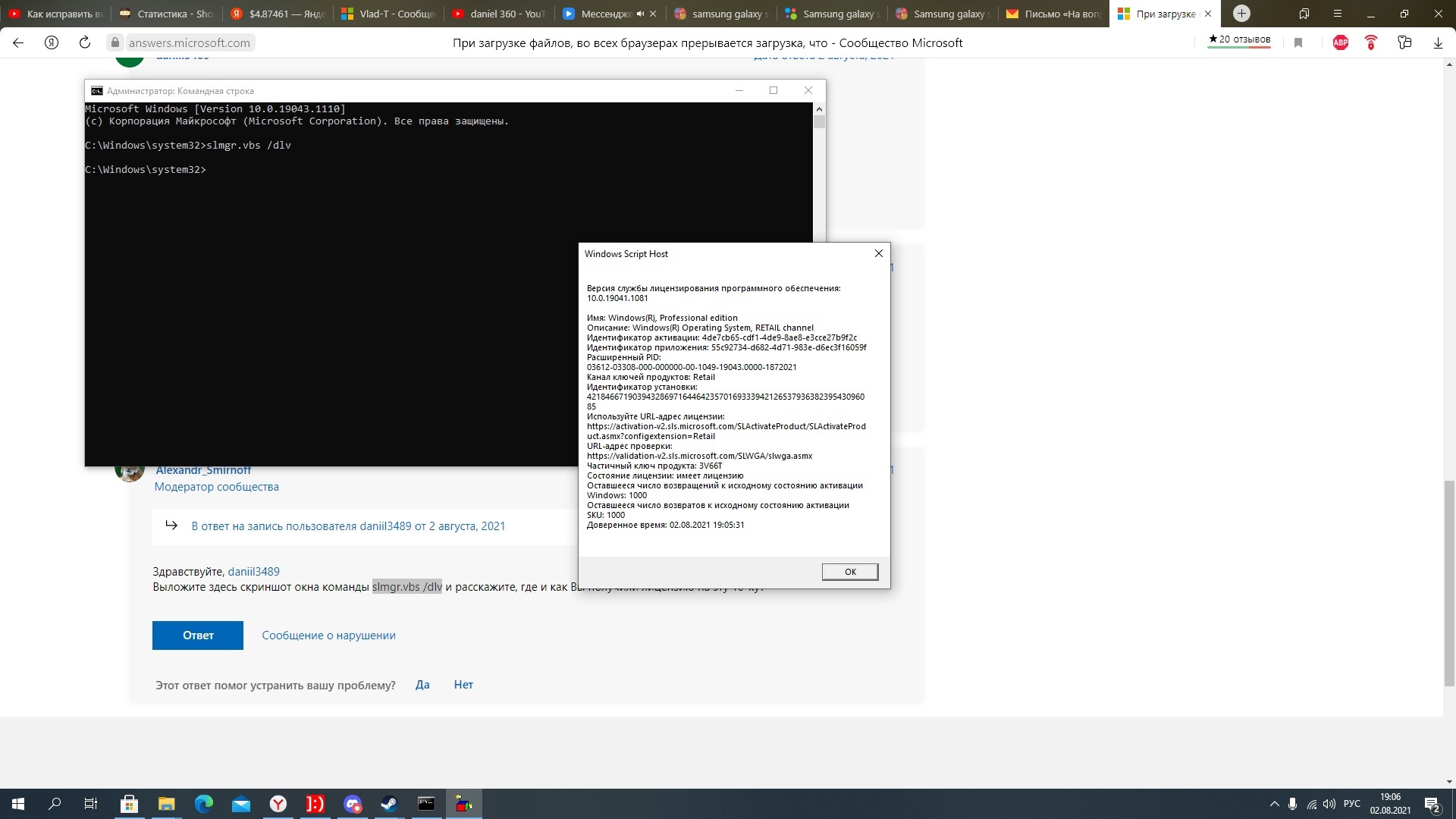Close the active При загрузке tab

[x=1208, y=14]
